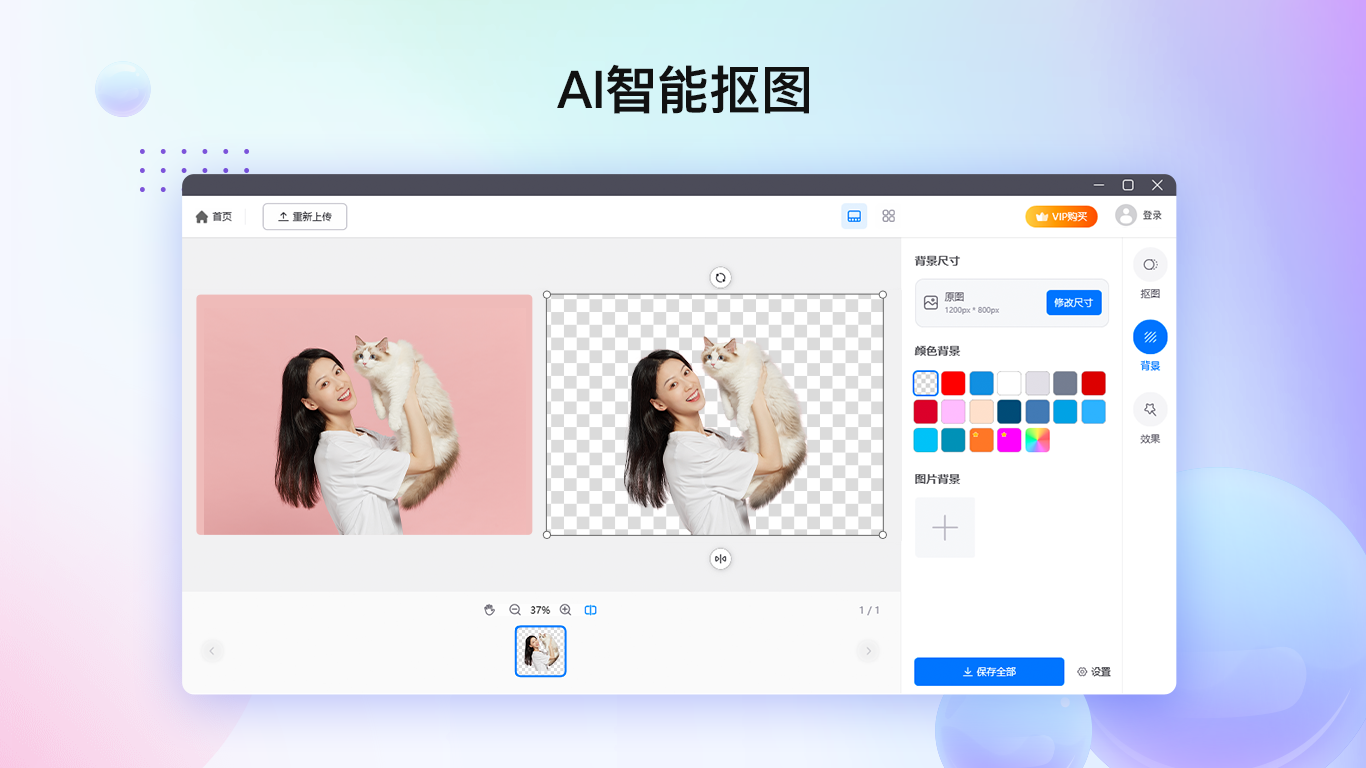The image size is (1366, 768).
Task: Pick the bright cyan swatch starting row three
Action: pyautogui.click(x=926, y=440)
